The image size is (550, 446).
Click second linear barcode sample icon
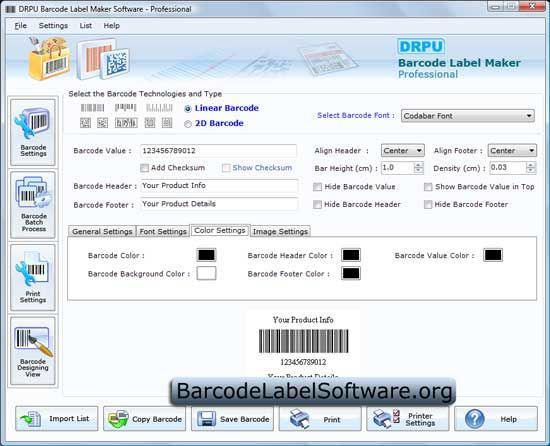pos(126,108)
